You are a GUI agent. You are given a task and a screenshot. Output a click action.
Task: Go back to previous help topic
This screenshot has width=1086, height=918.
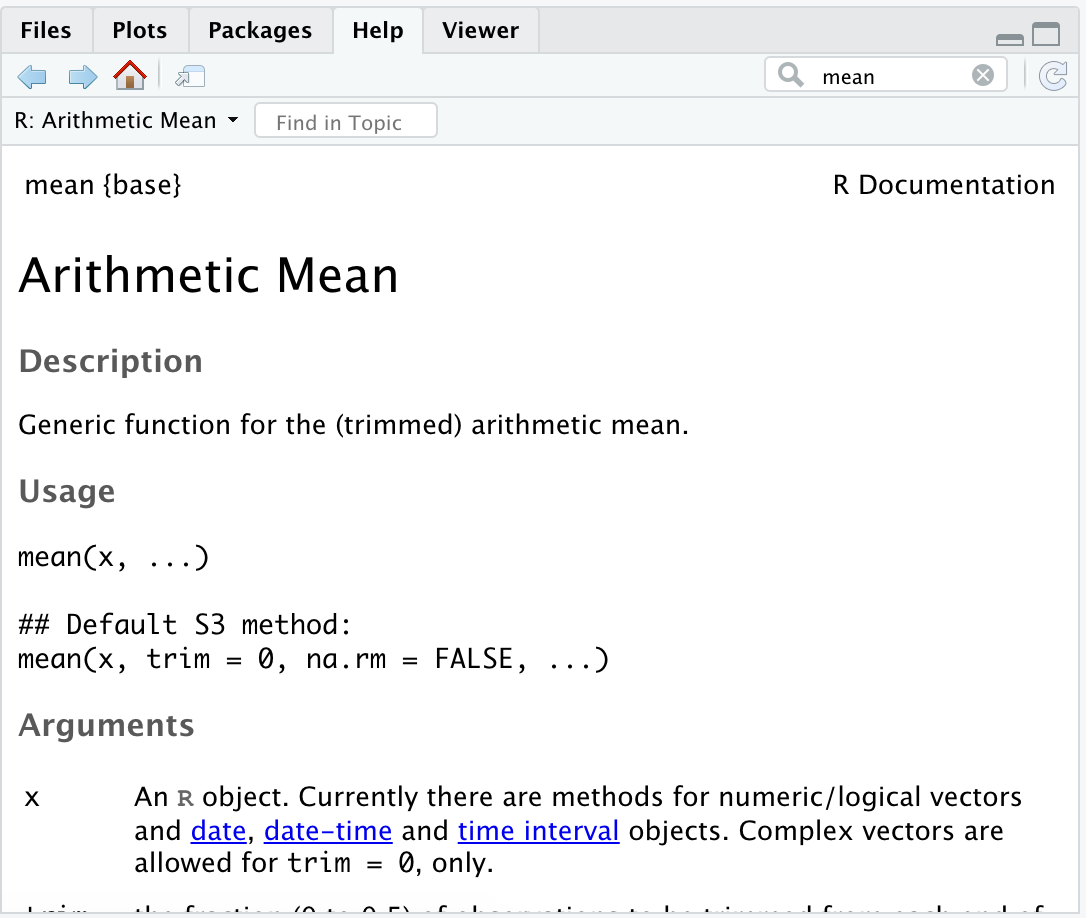point(32,76)
